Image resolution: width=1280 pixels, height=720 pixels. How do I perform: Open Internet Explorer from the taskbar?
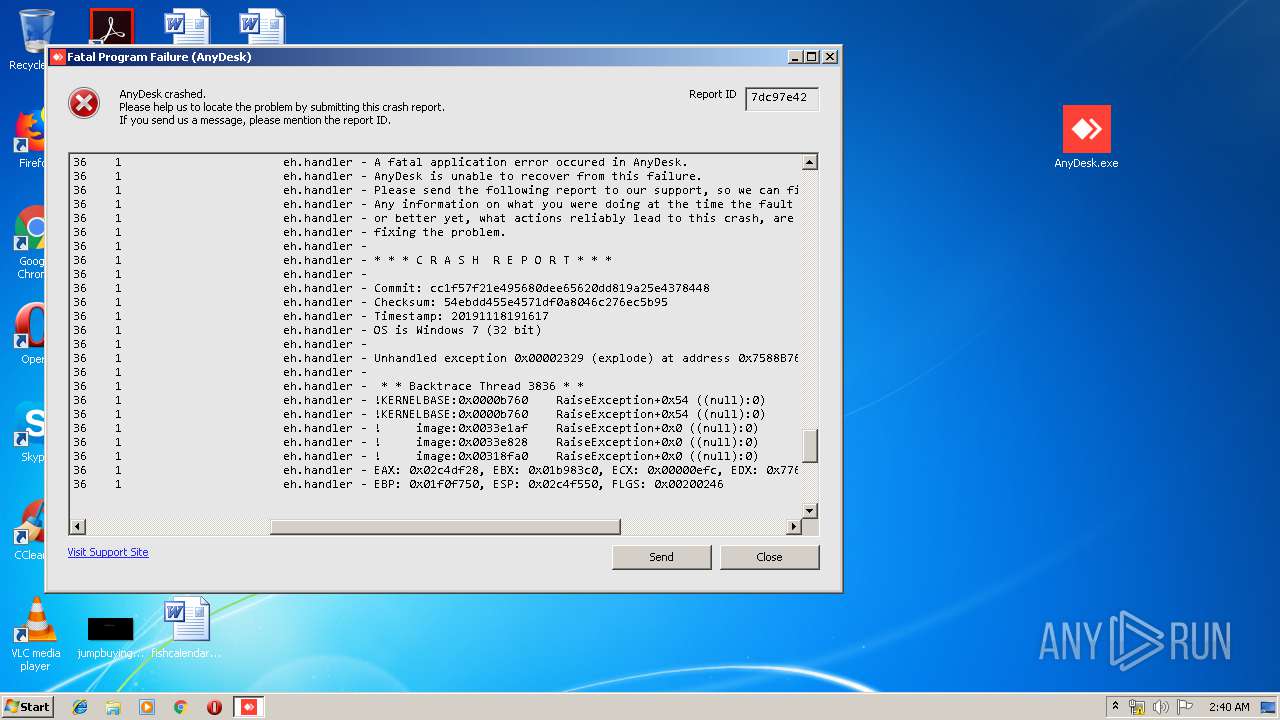(x=80, y=707)
